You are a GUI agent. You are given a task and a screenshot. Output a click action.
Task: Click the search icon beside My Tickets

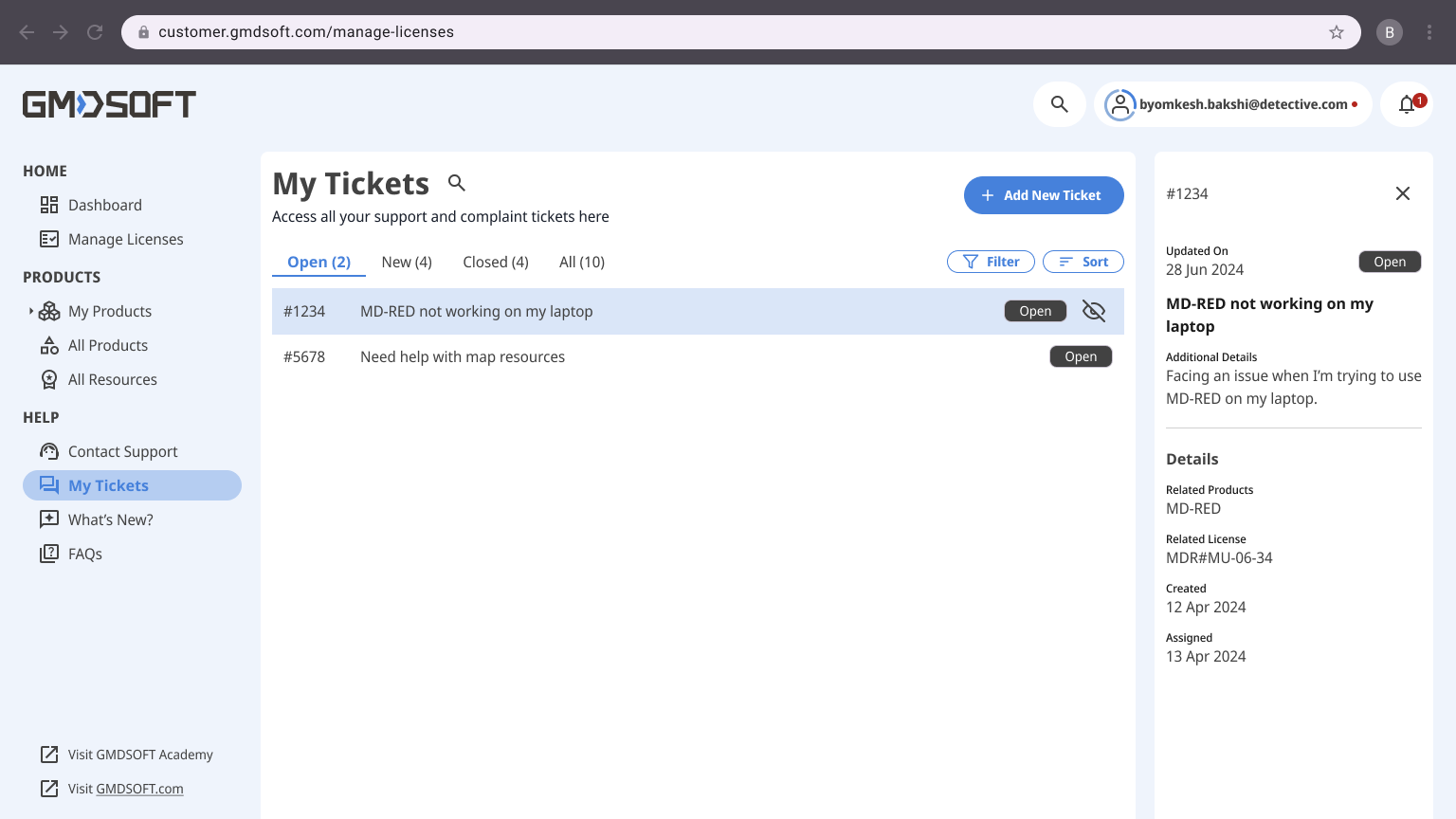point(457,183)
